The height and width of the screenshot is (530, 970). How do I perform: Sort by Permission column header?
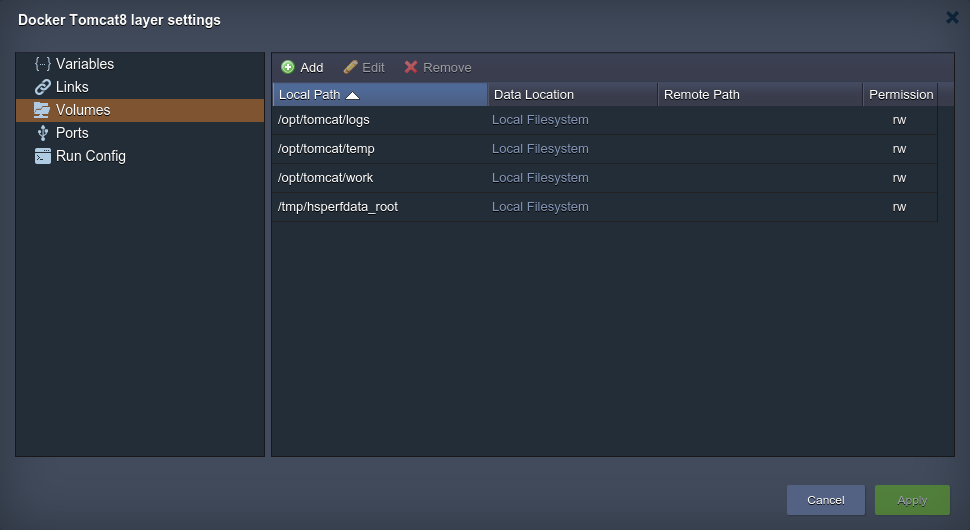click(x=901, y=95)
